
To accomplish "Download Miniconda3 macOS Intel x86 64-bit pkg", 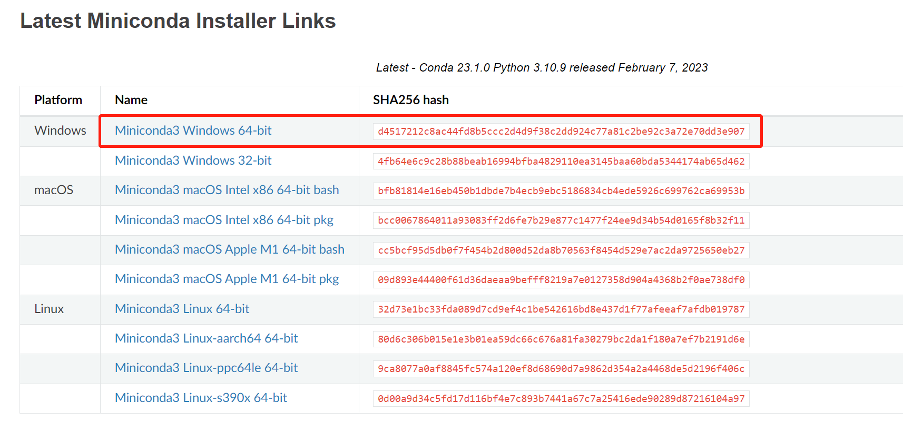I will point(225,220).
